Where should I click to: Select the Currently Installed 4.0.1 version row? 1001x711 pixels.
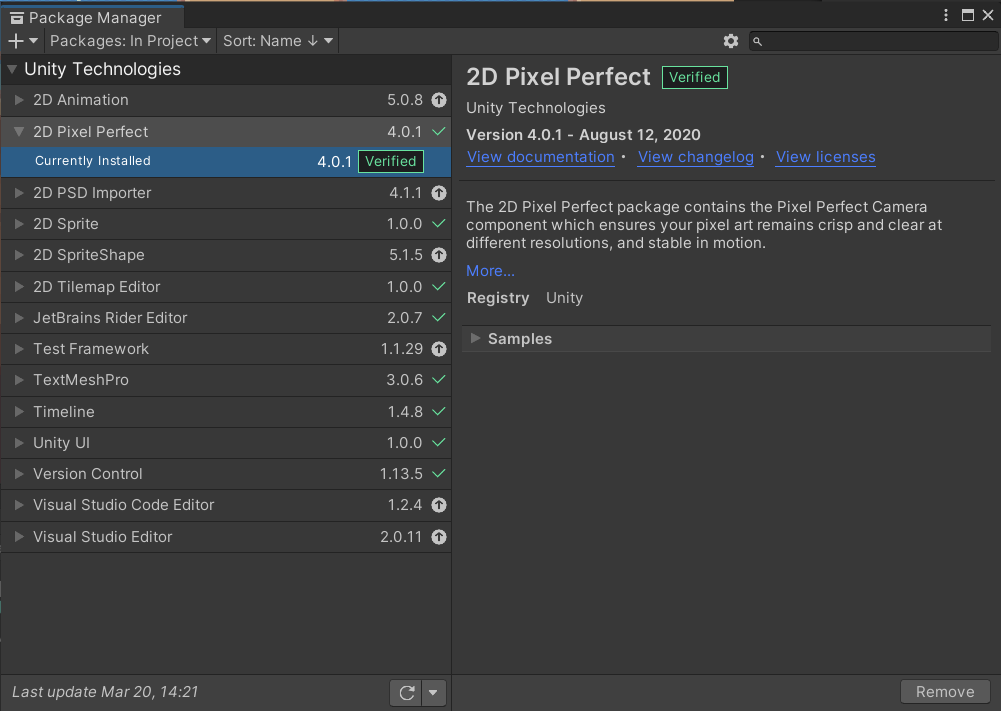pyautogui.click(x=225, y=161)
